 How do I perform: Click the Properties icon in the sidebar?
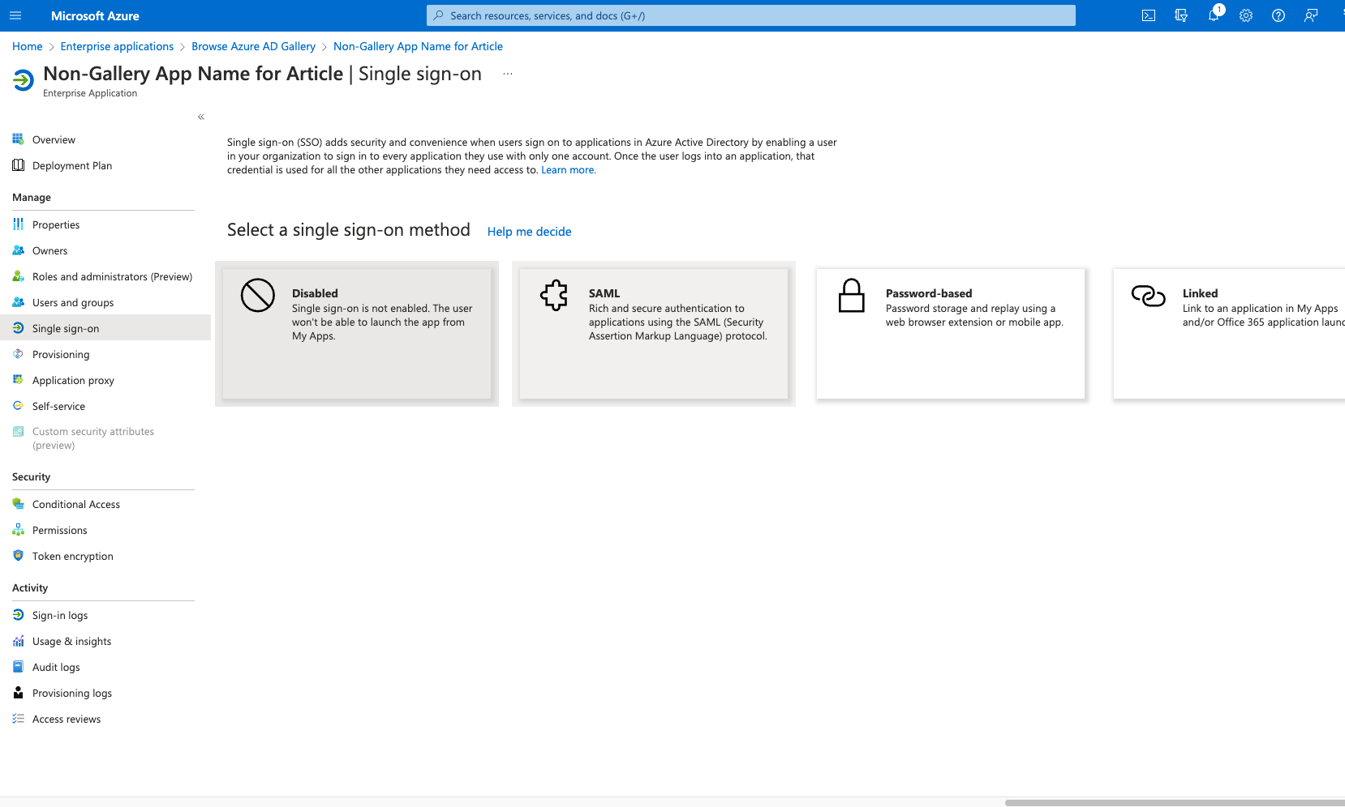click(18, 224)
